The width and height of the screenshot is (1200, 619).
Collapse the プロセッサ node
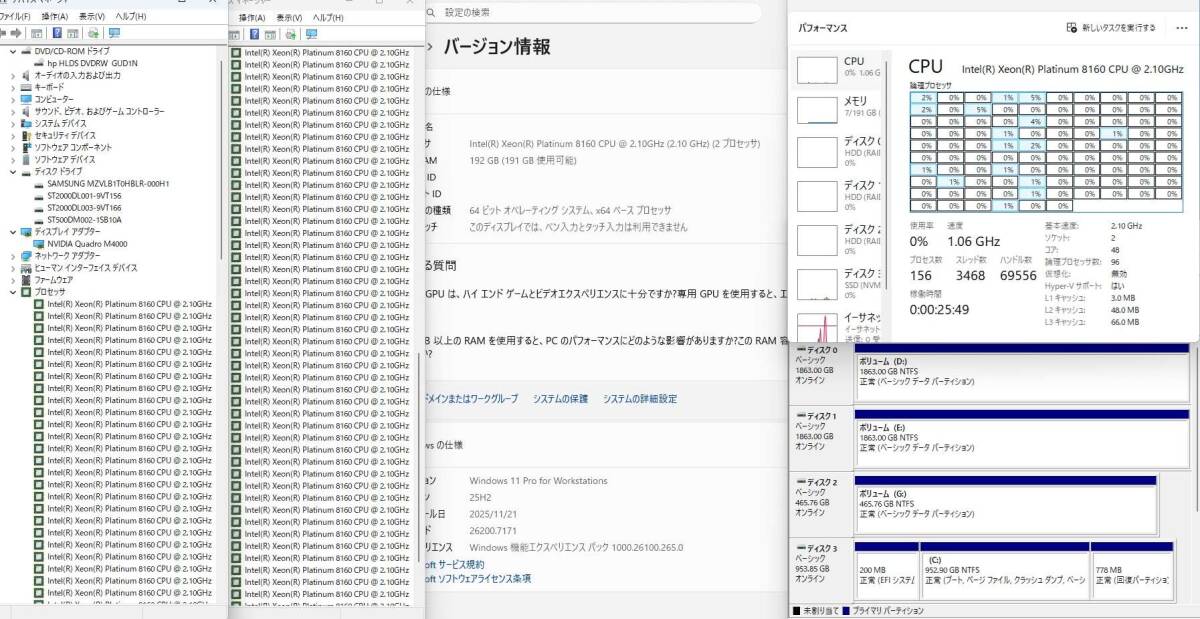coord(13,292)
